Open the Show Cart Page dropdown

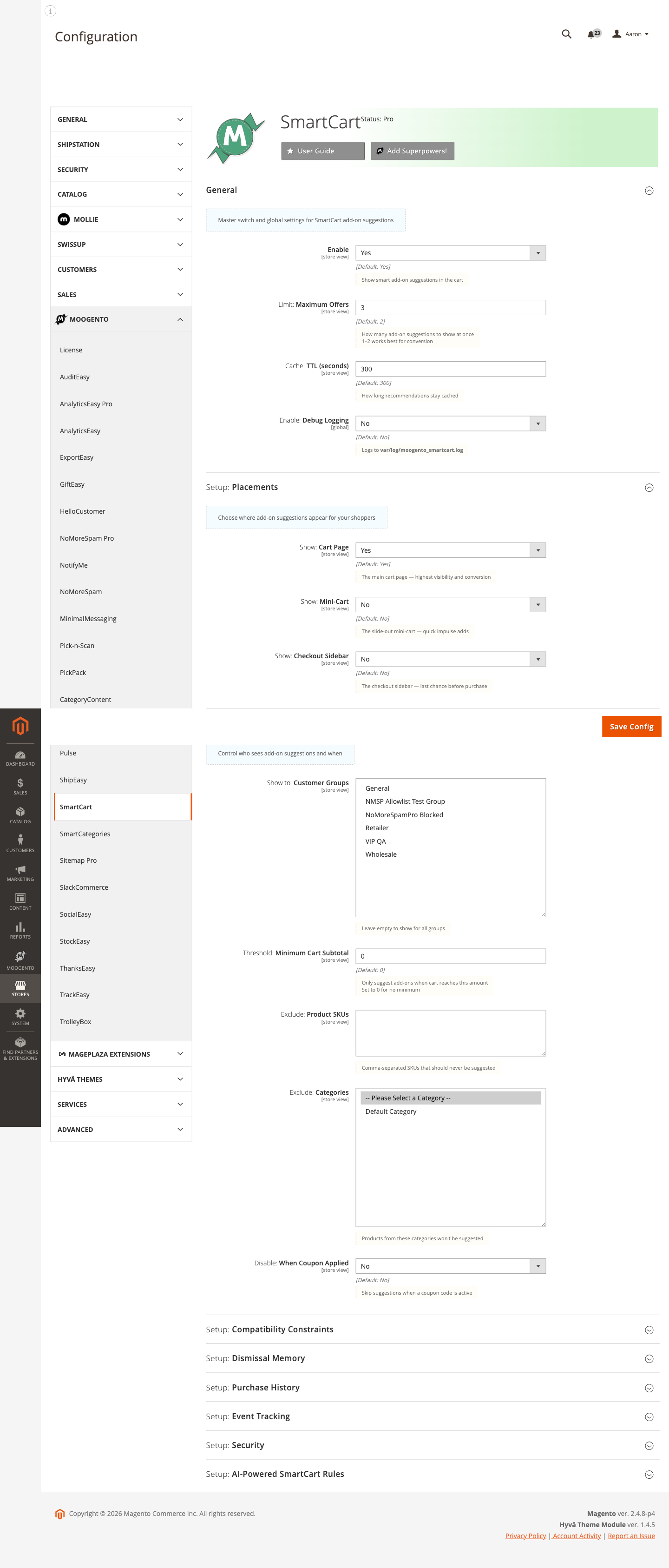(x=451, y=550)
